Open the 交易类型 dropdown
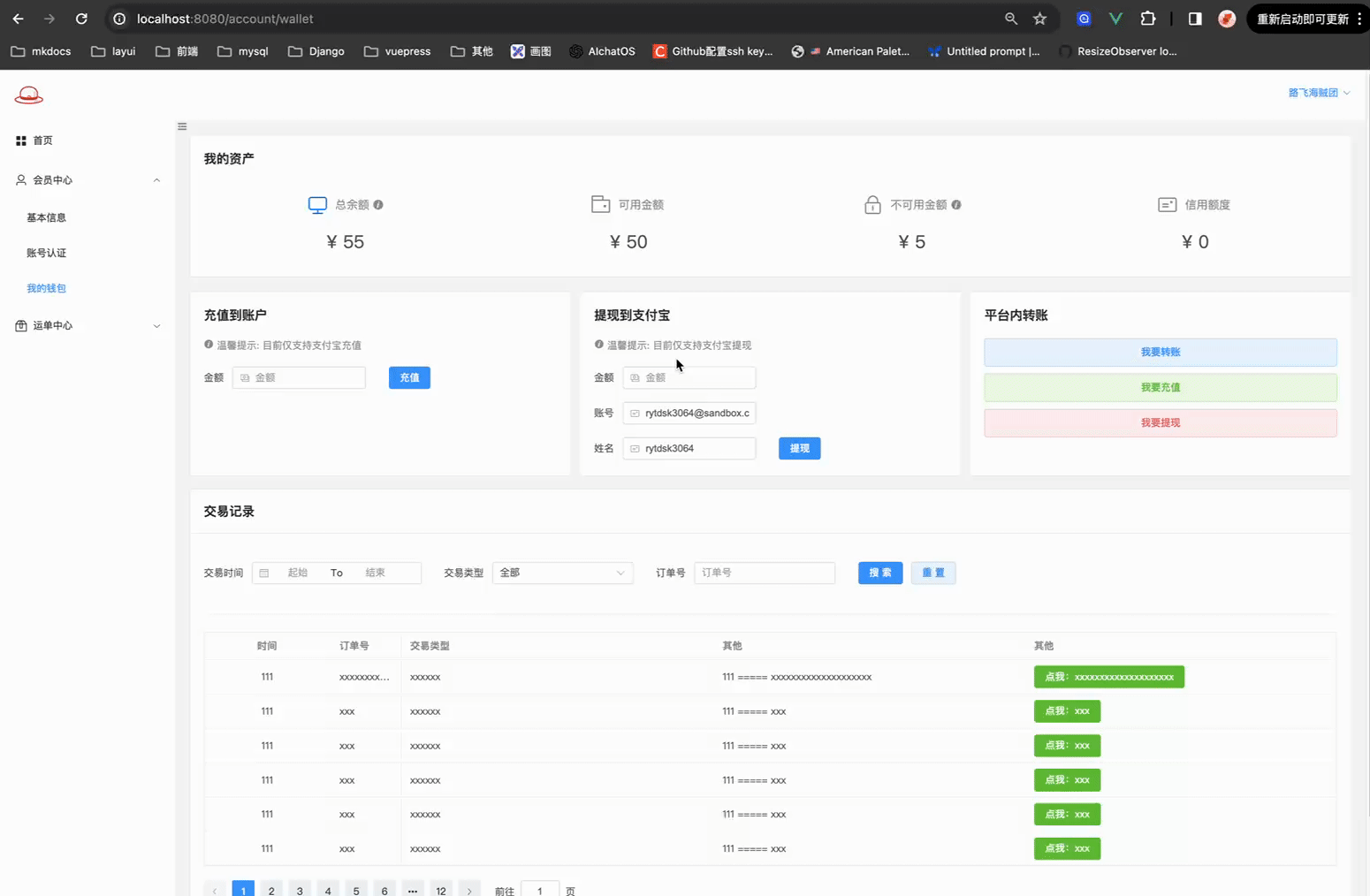 coord(562,573)
